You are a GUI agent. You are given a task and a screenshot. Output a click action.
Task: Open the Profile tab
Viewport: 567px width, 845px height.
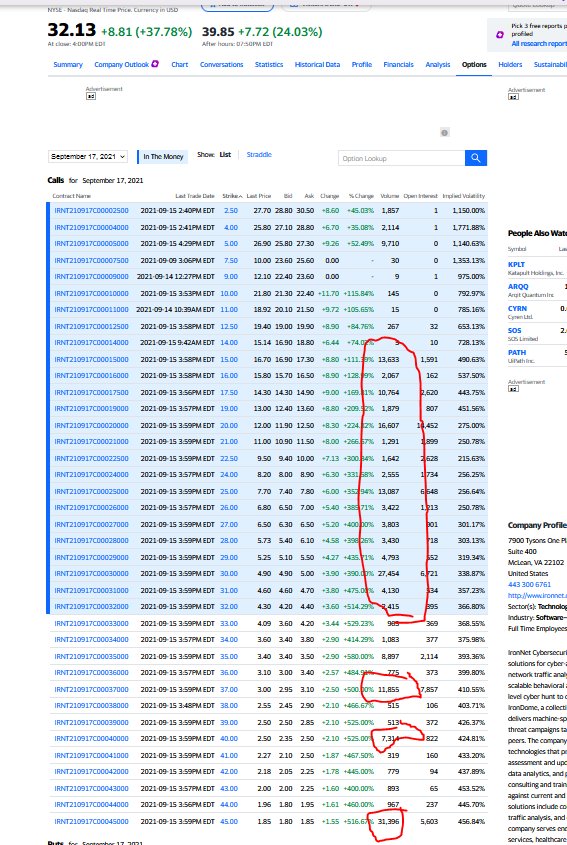point(362,65)
